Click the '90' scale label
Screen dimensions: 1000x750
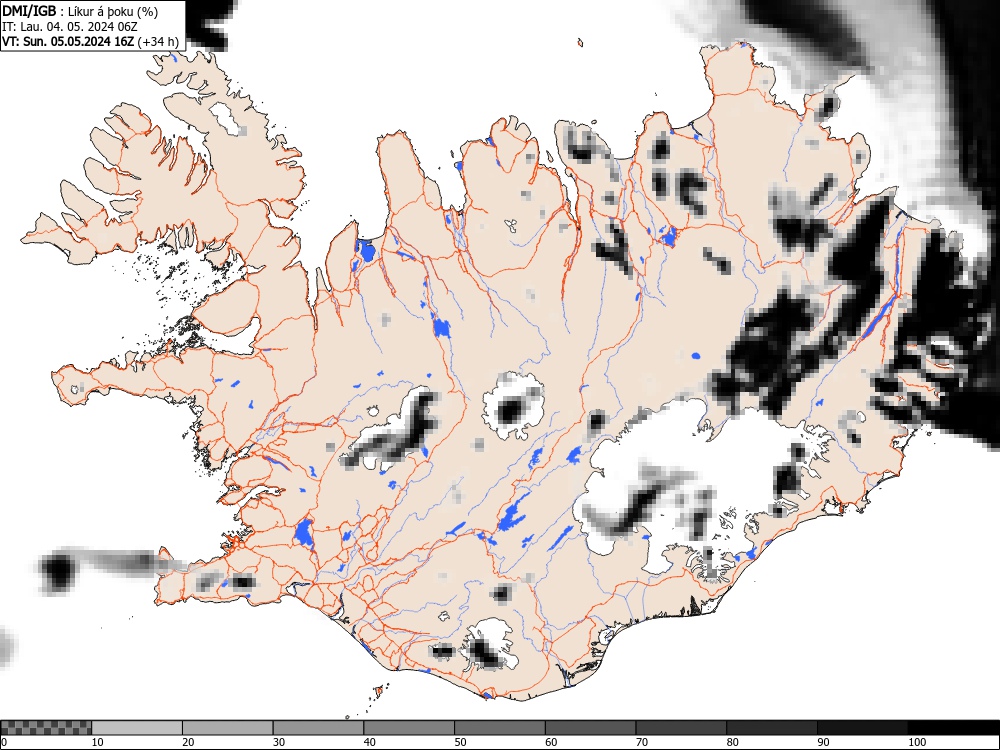(x=823, y=742)
